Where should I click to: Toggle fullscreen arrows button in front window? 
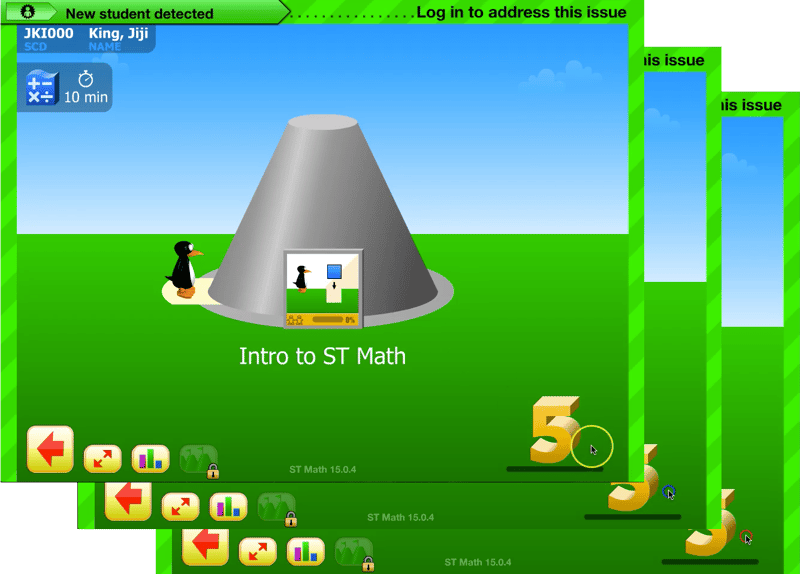(x=103, y=458)
